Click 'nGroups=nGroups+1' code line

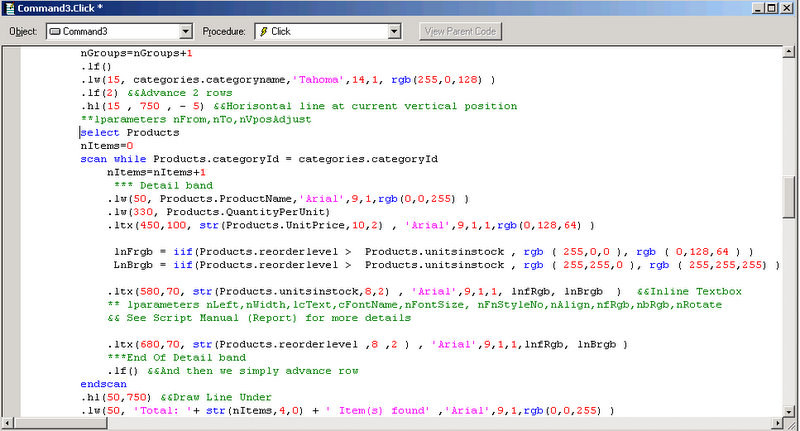(x=136, y=53)
